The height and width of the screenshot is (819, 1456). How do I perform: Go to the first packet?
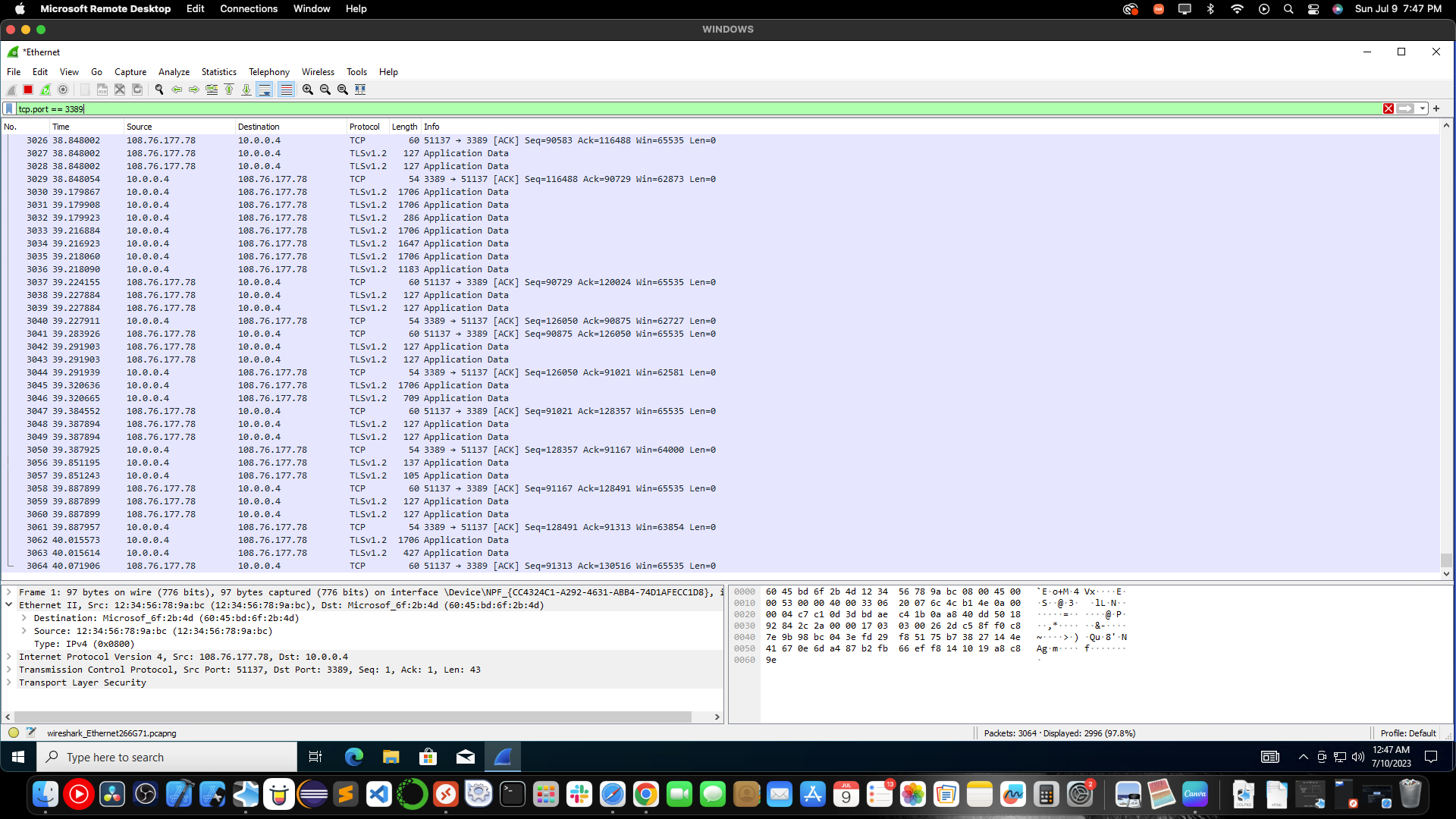pos(229,89)
